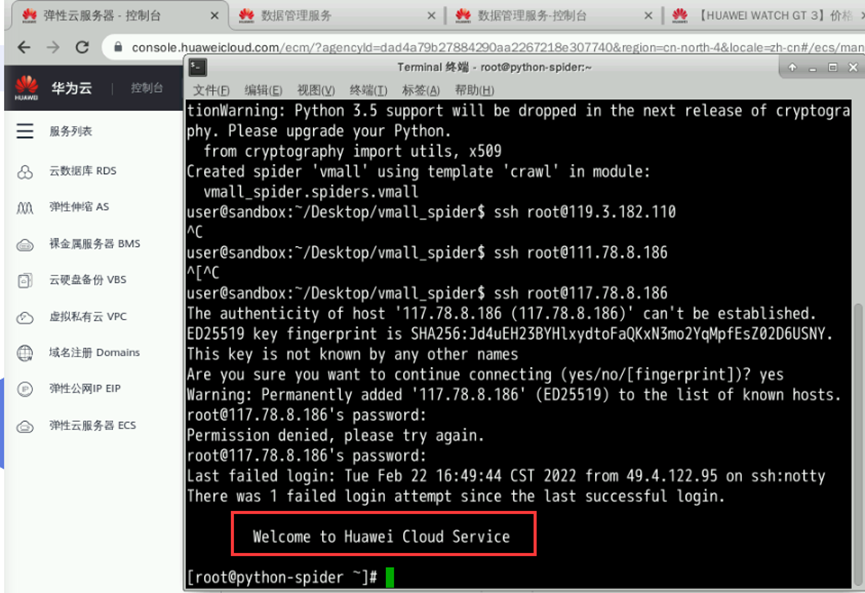Maximize the Terminal window
865x593 pixels.
click(x=832, y=67)
